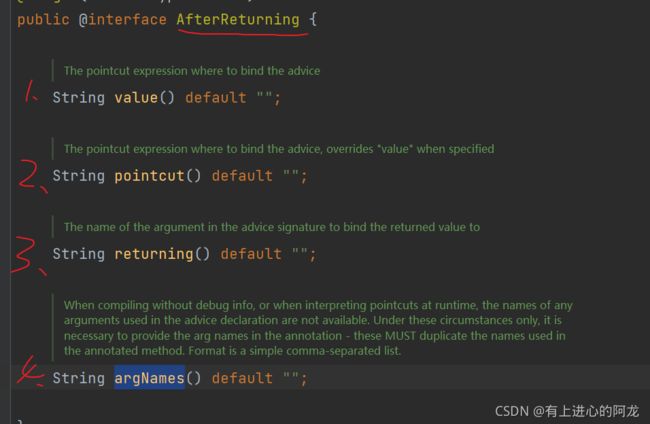Click the returning() method name
This screenshot has height=424, width=650.
coord(154,254)
